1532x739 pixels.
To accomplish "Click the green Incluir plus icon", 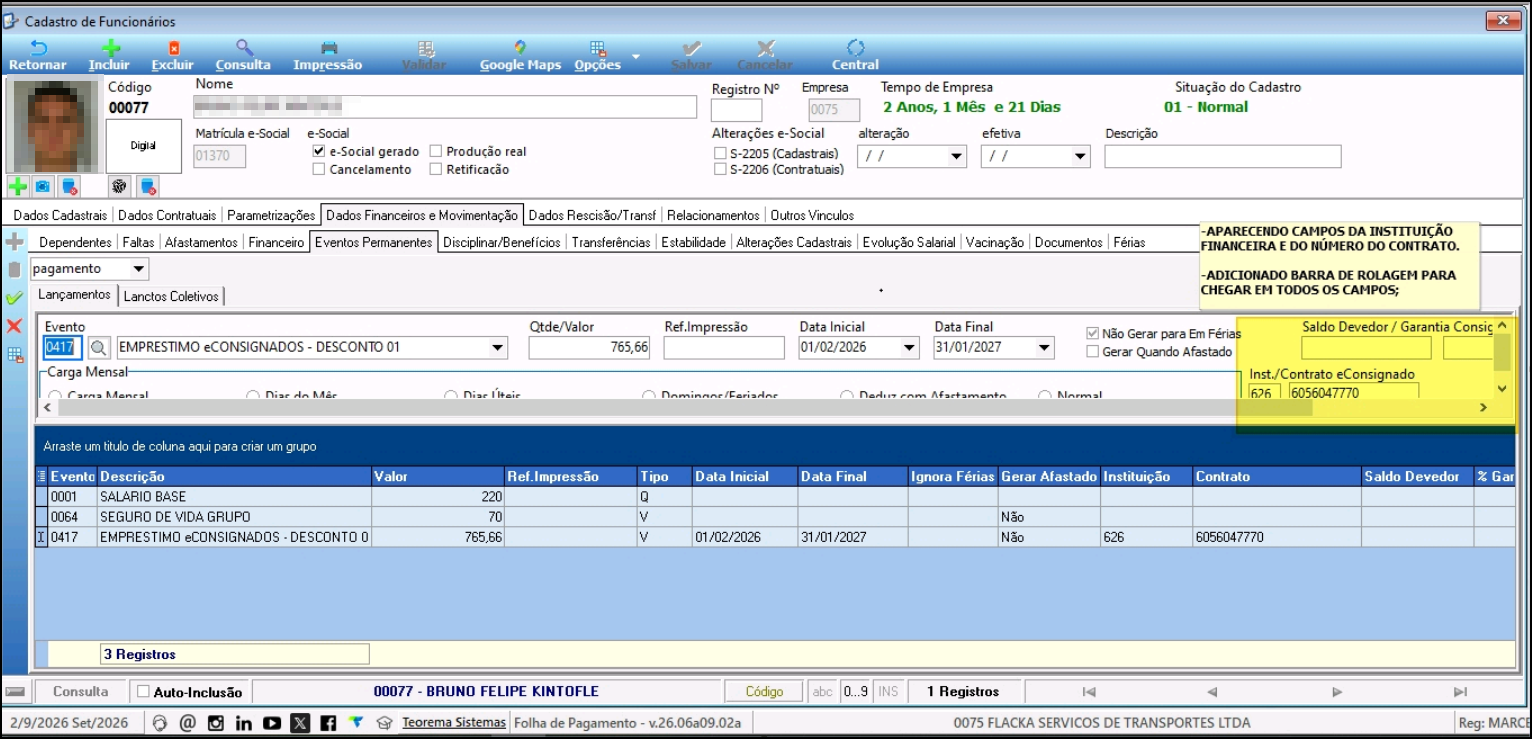I will (110, 48).
